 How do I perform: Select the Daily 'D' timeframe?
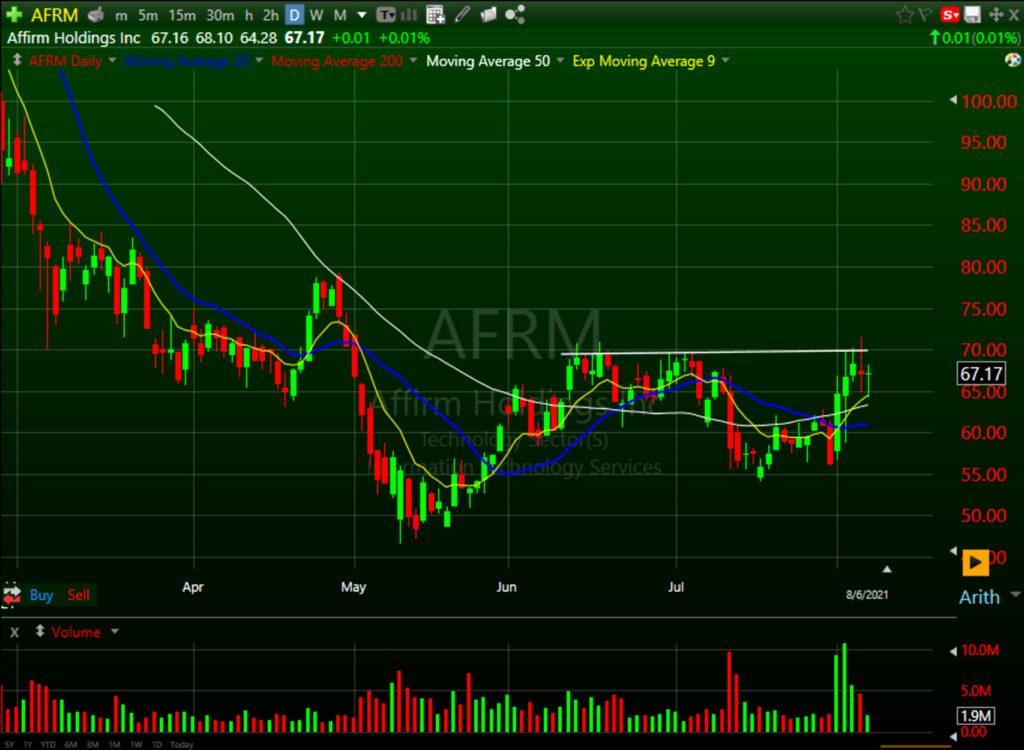(295, 15)
